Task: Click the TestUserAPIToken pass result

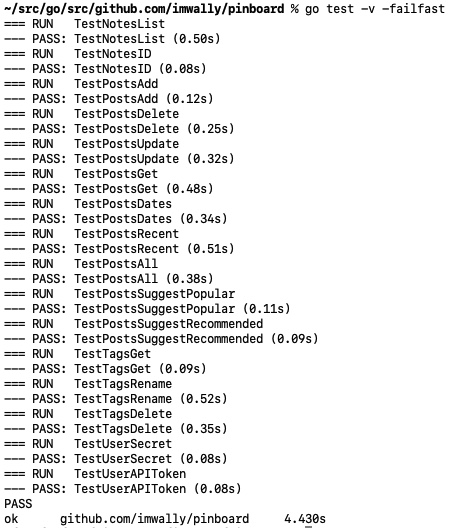Action: pyautogui.click(x=123, y=488)
